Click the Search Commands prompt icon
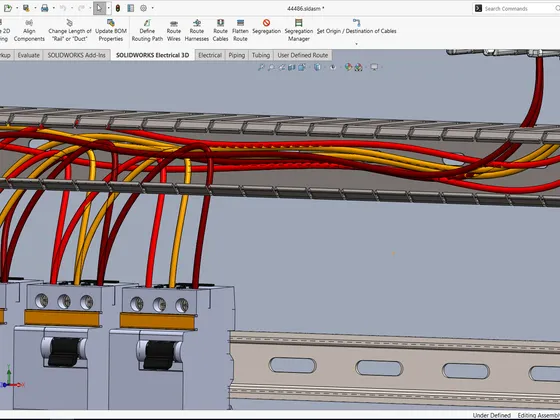The height and width of the screenshot is (420, 560). [x=479, y=9]
